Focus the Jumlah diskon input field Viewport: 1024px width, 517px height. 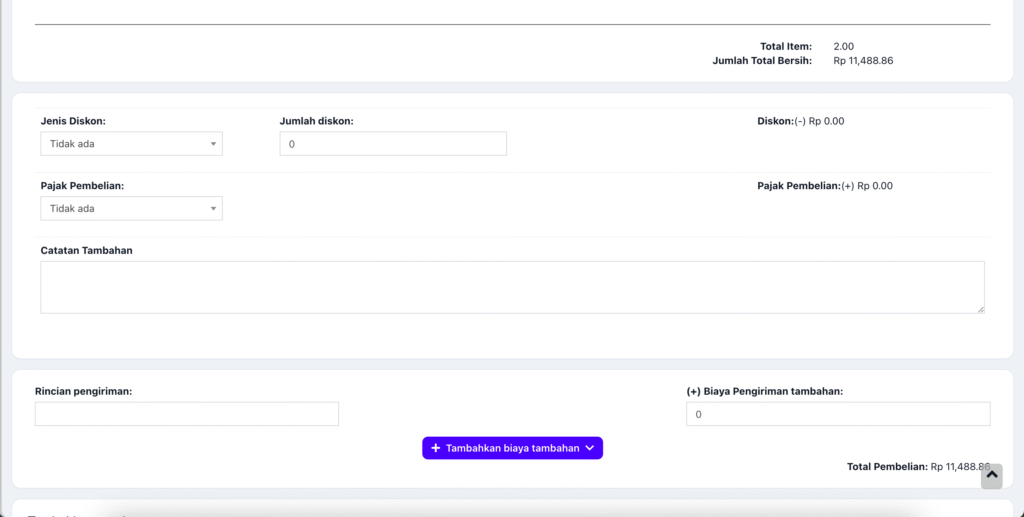point(393,144)
